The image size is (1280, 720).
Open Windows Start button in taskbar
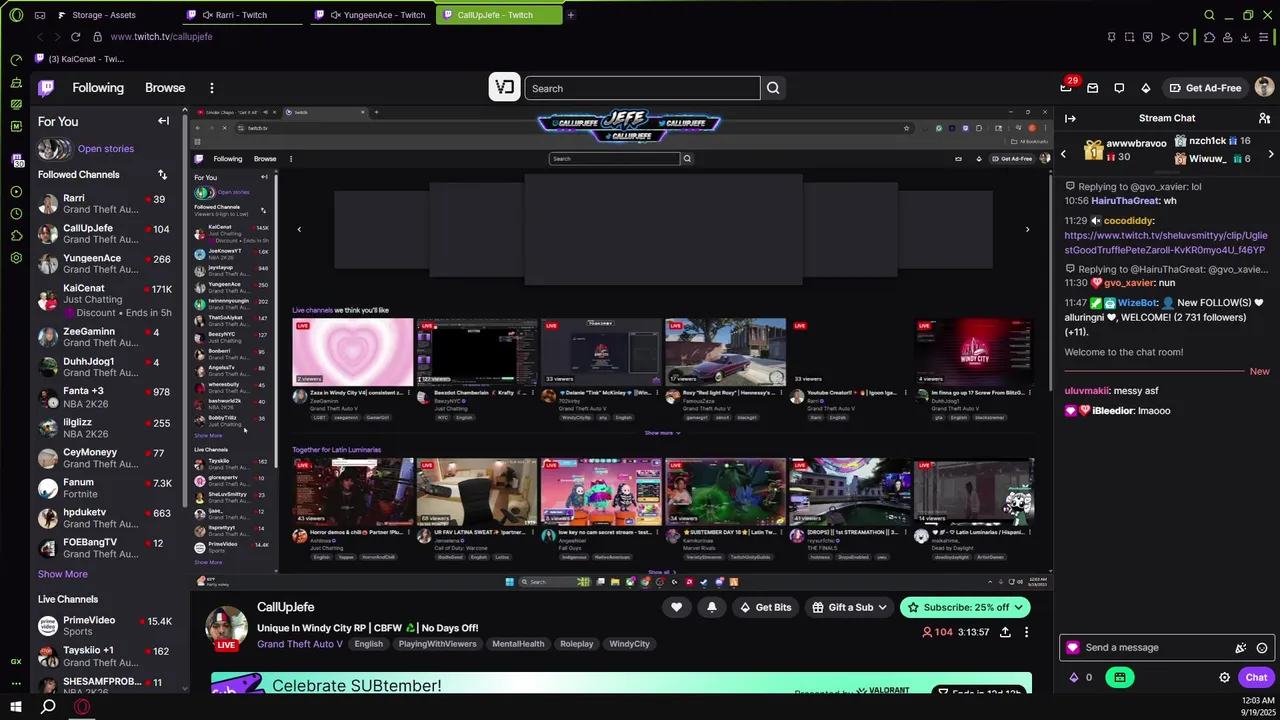click(x=15, y=706)
